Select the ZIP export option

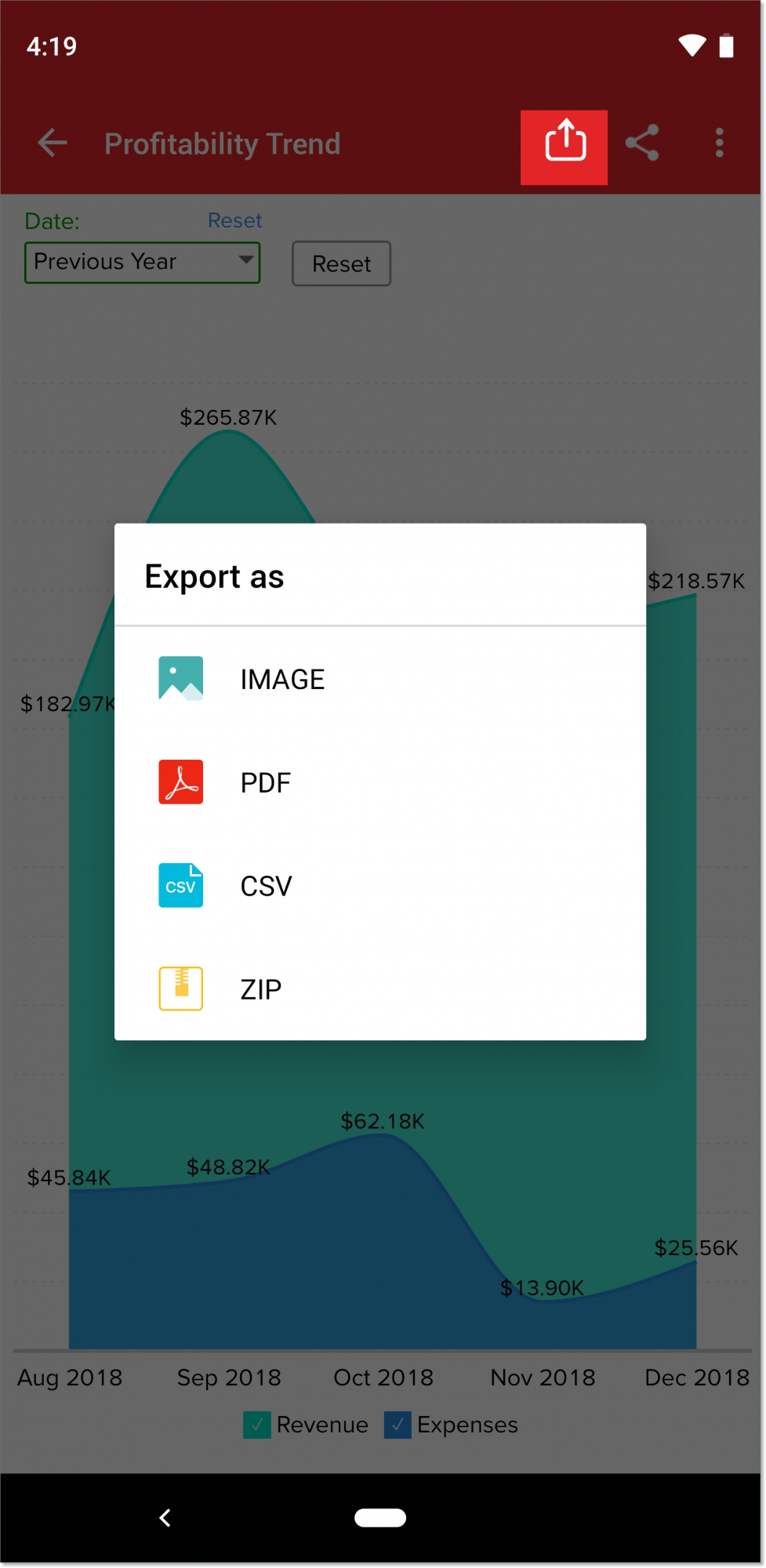tap(261, 989)
